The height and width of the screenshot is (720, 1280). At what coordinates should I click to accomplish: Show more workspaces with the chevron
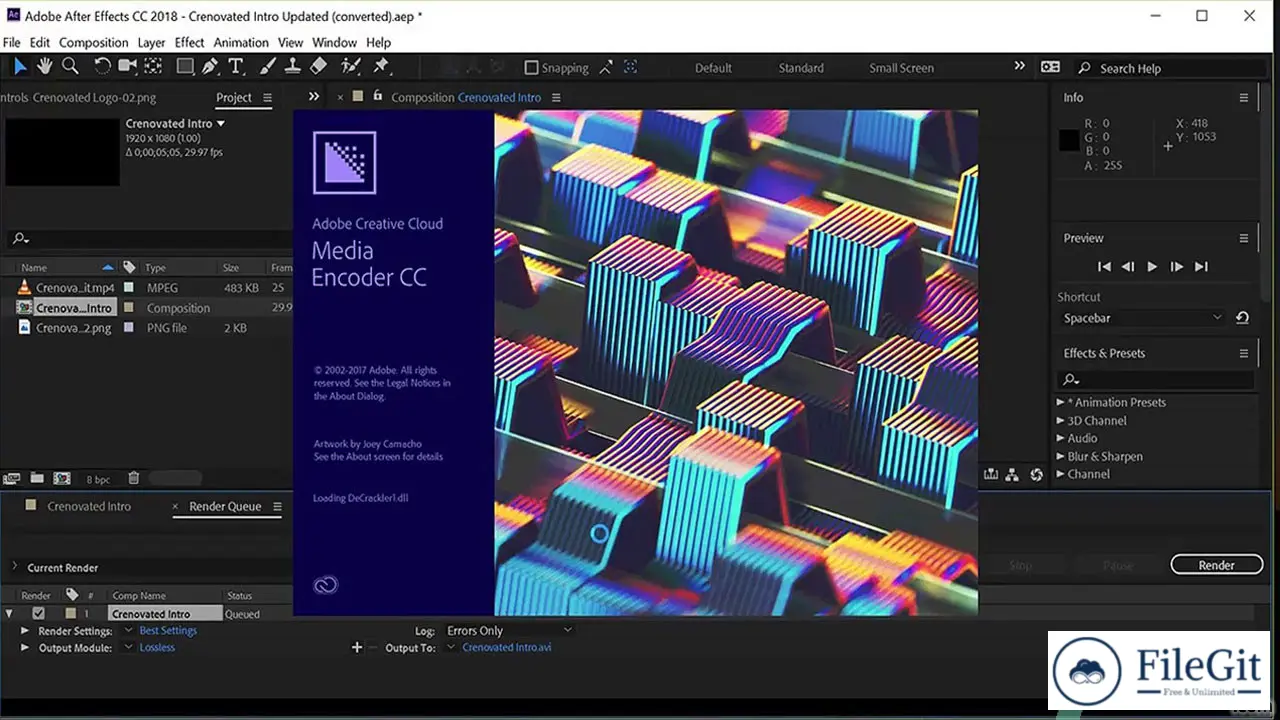[1019, 66]
